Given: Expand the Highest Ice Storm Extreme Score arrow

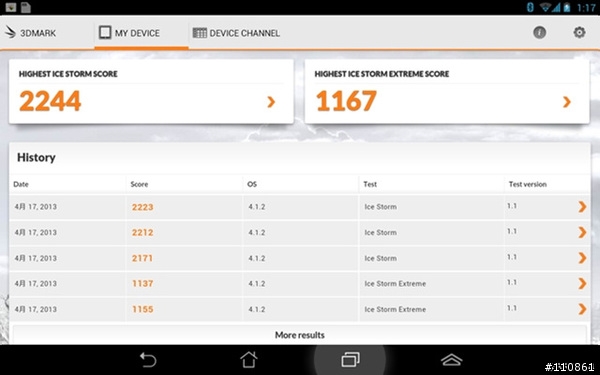Looking at the screenshot, I should (x=567, y=102).
